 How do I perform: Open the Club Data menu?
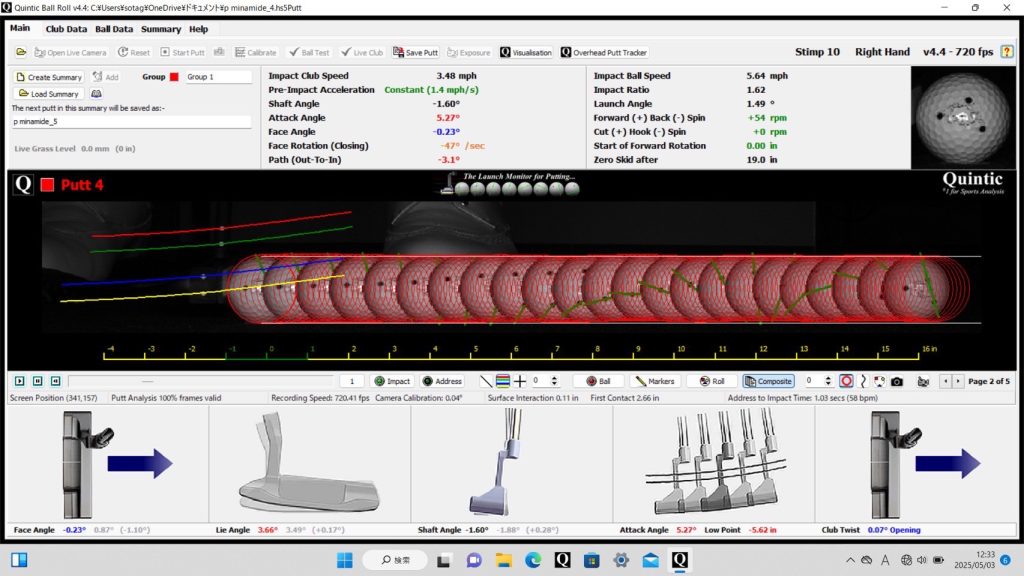tap(66, 29)
